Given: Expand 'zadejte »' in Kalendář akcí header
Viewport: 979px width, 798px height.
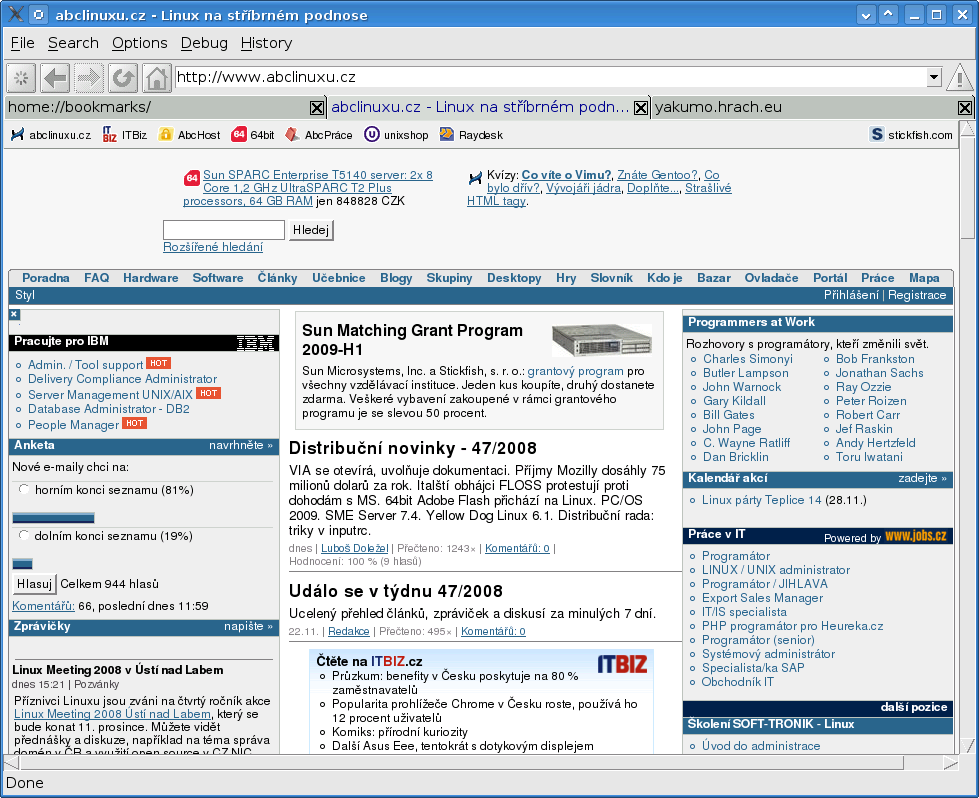Looking at the screenshot, I should (x=922, y=478).
